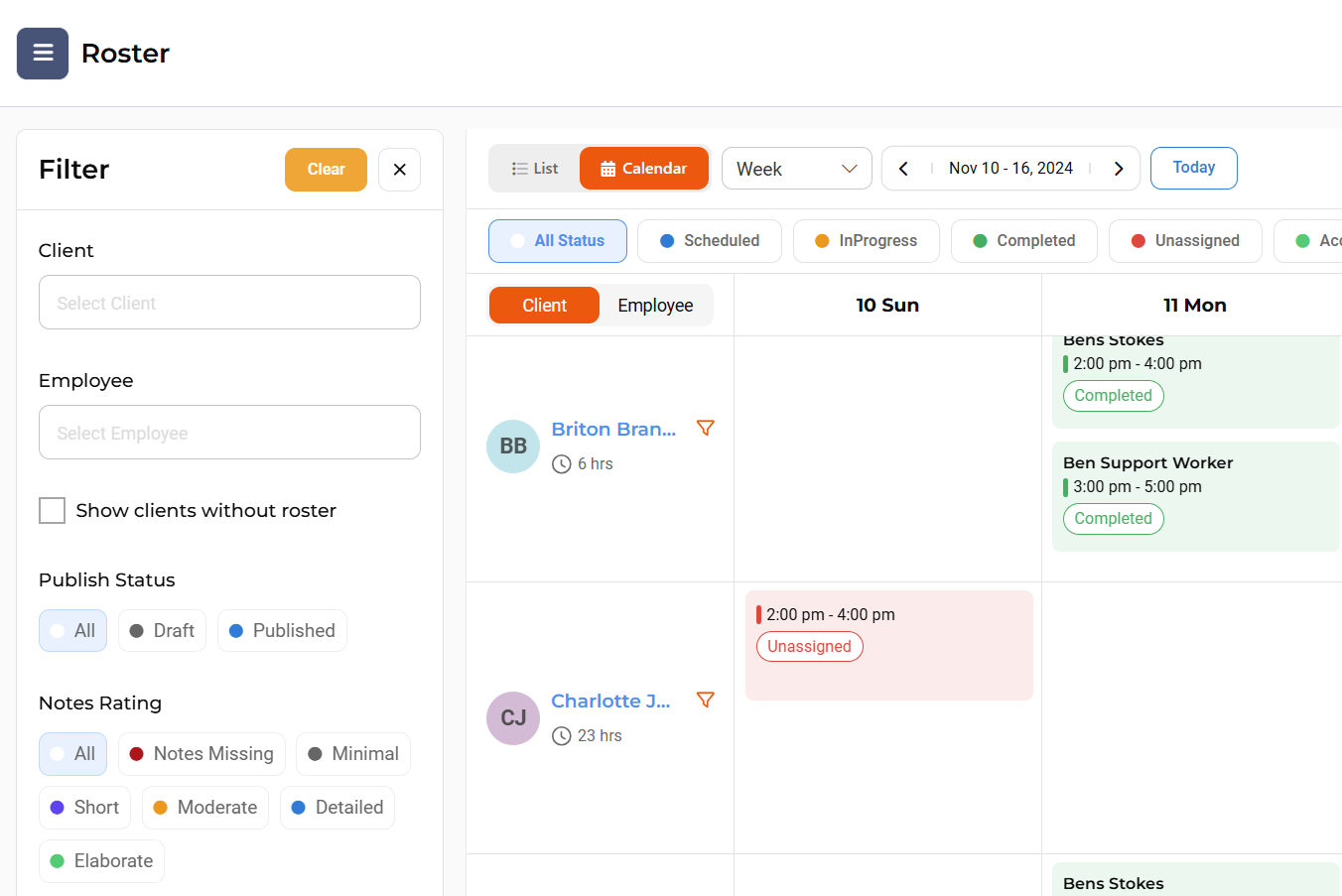This screenshot has width=1342, height=896.
Task: Filter by Unassigned status
Action: click(1185, 241)
